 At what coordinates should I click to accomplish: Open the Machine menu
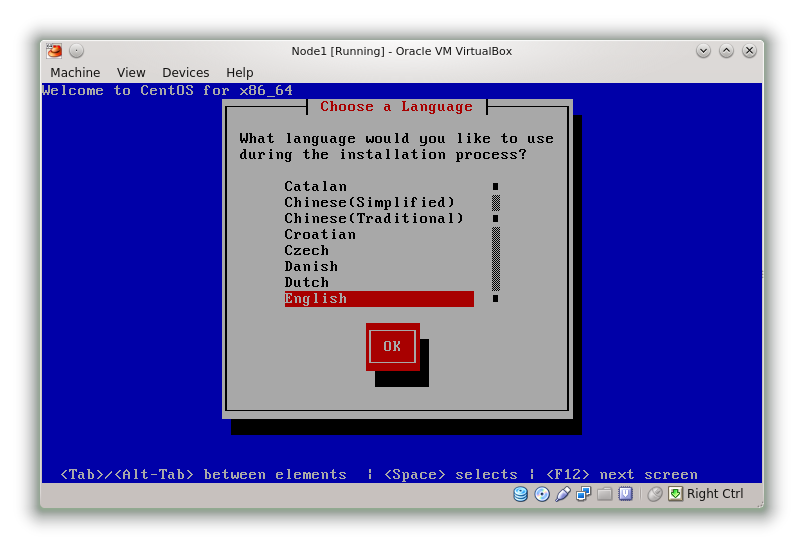click(x=75, y=72)
